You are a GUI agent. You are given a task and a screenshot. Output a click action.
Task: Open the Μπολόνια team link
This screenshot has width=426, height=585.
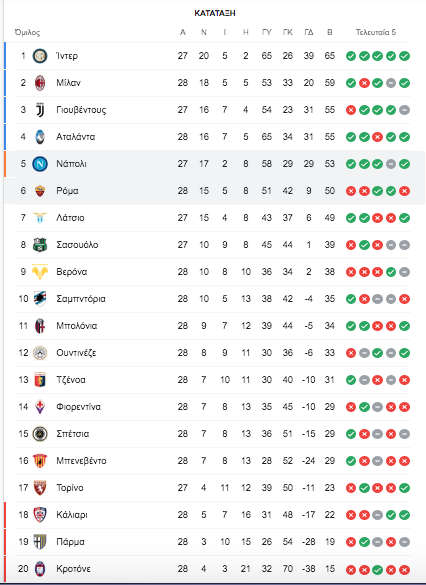(x=76, y=326)
